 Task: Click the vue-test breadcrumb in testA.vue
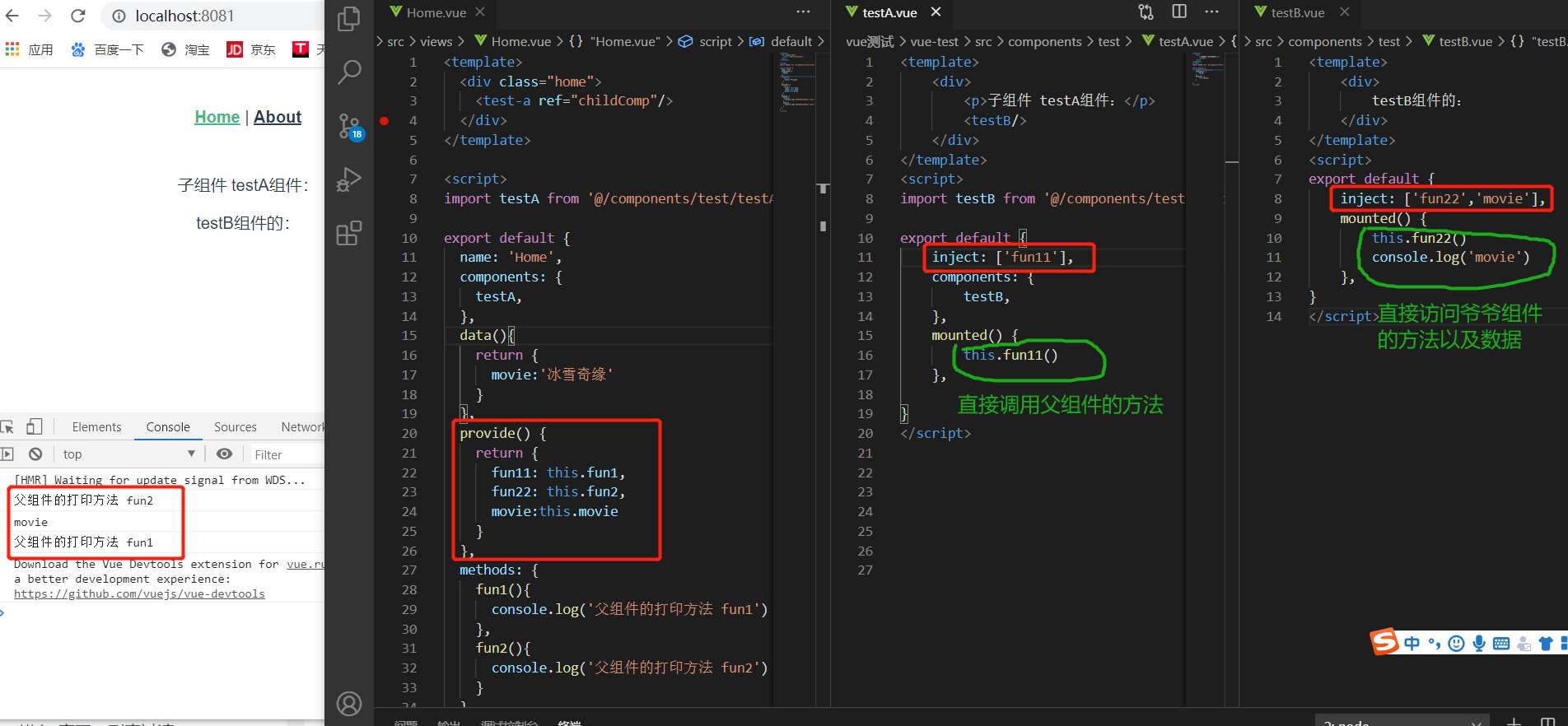click(x=934, y=42)
